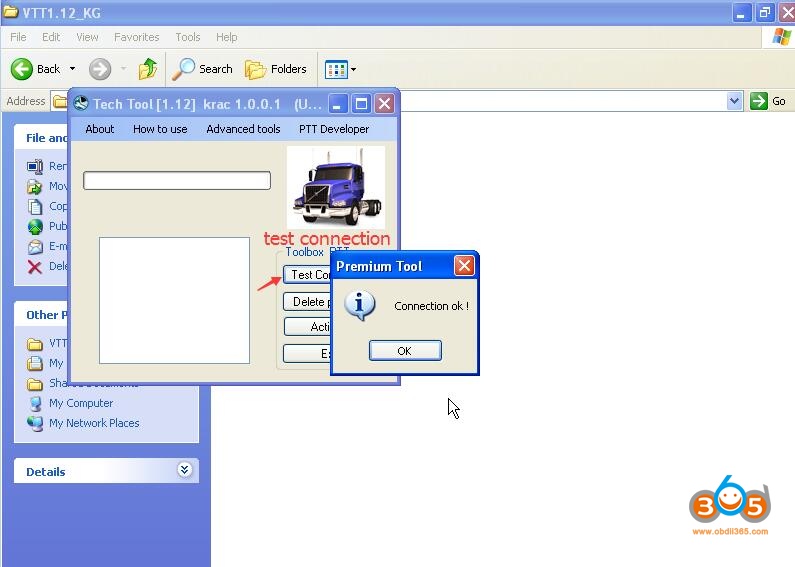Open Explorer Edit menu

coord(51,37)
